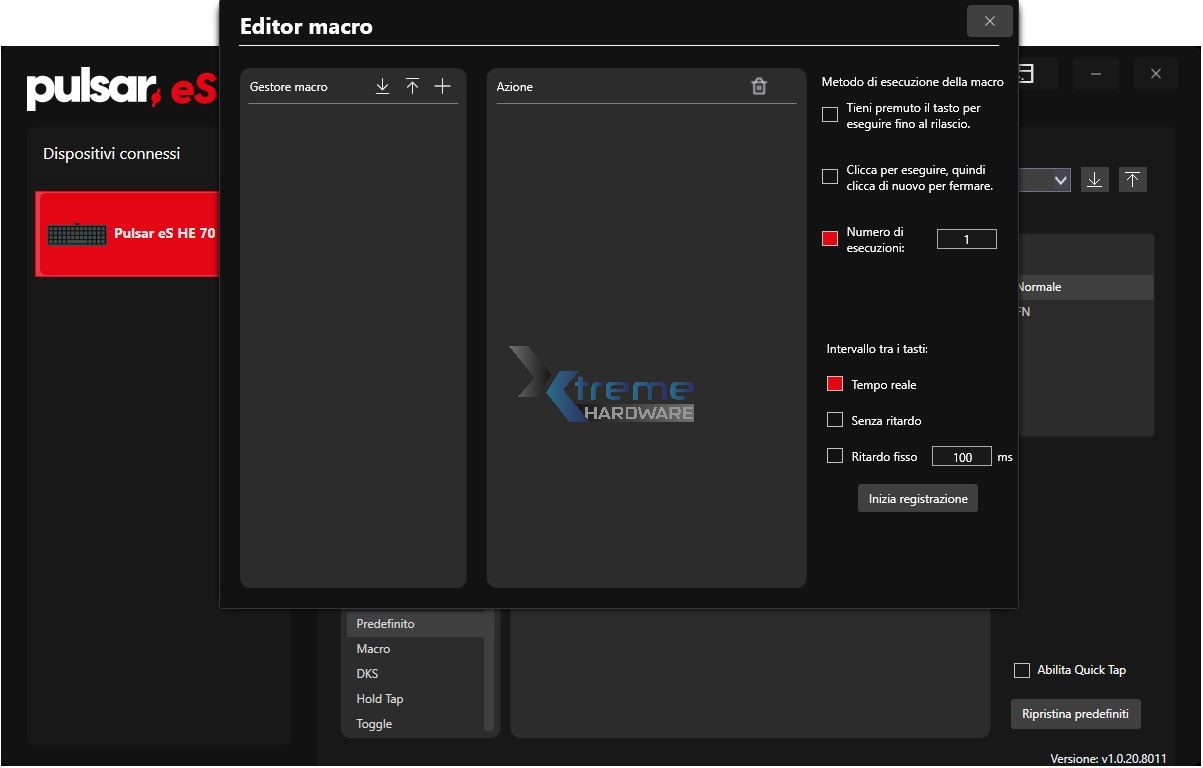Select 'Hold Tap' in the function list

pyautogui.click(x=380, y=699)
